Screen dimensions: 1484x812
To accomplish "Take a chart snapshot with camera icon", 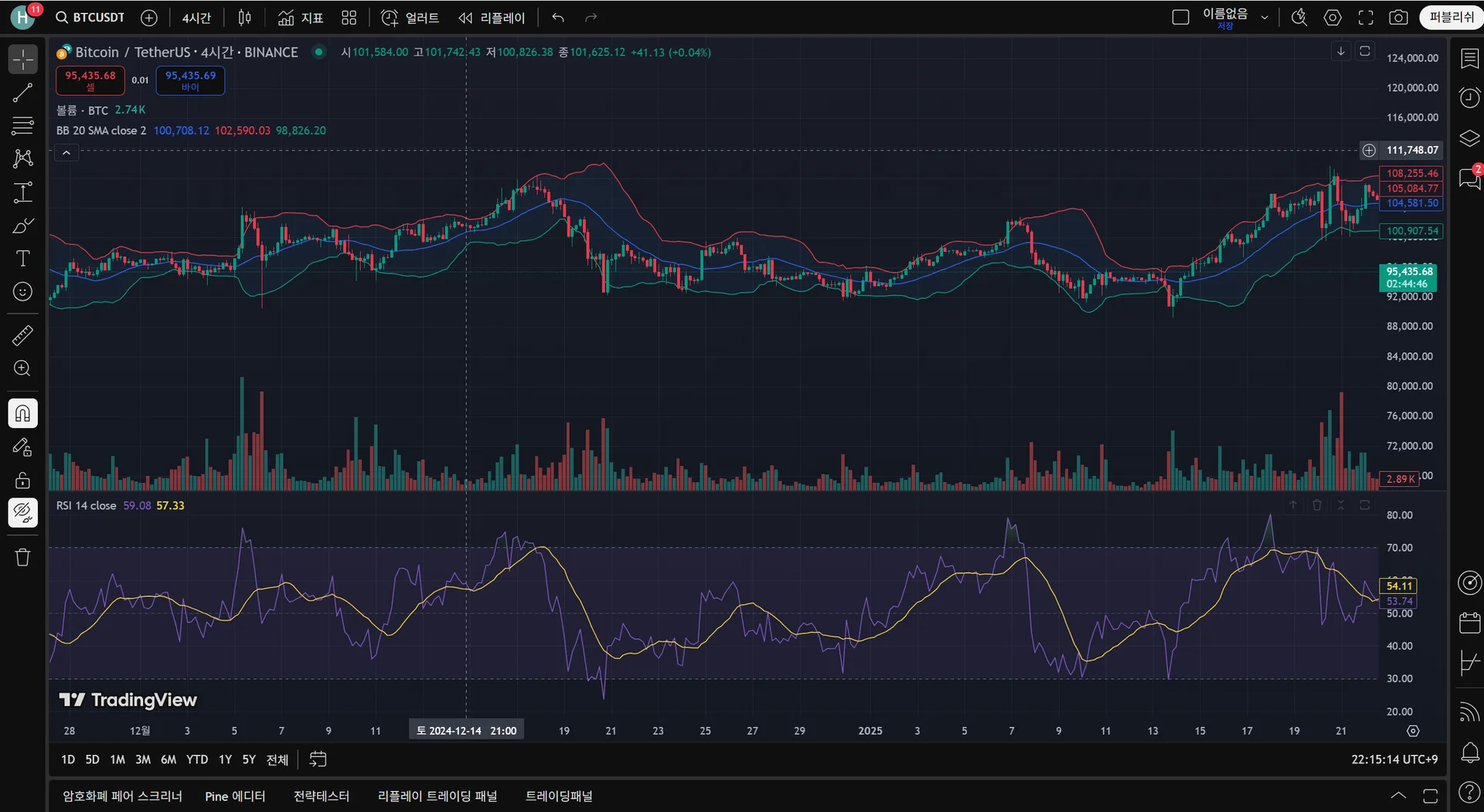I will [1398, 17].
